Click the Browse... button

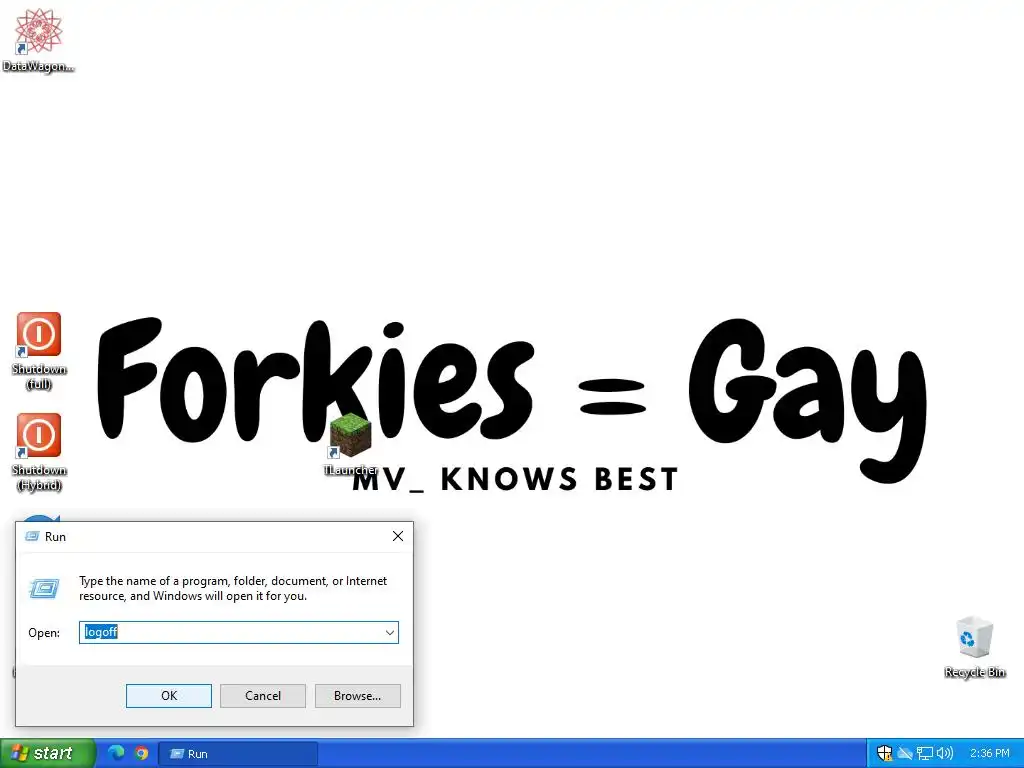pos(357,696)
